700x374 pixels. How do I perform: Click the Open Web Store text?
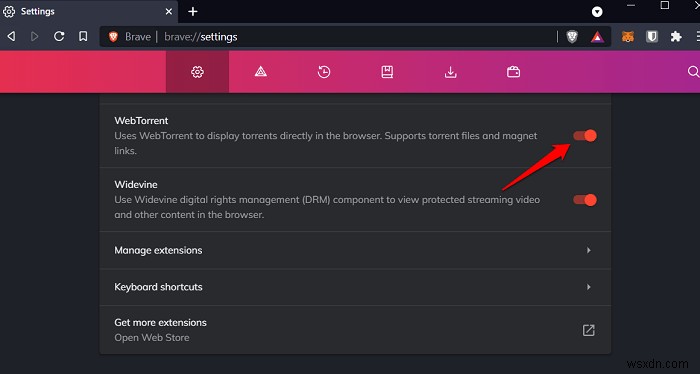(x=152, y=338)
